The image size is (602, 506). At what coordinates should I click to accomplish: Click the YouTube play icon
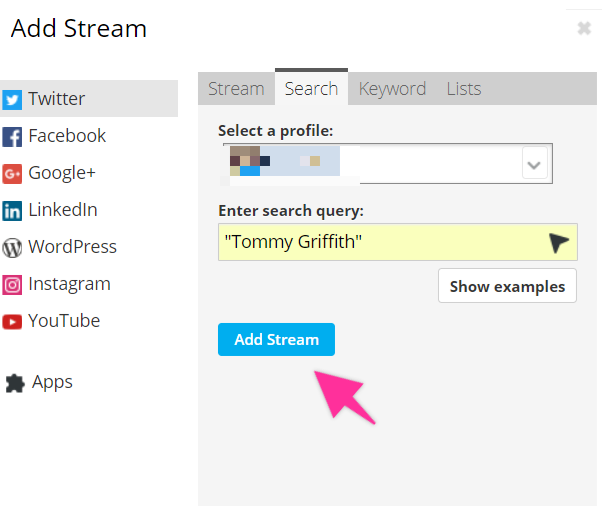tap(13, 321)
